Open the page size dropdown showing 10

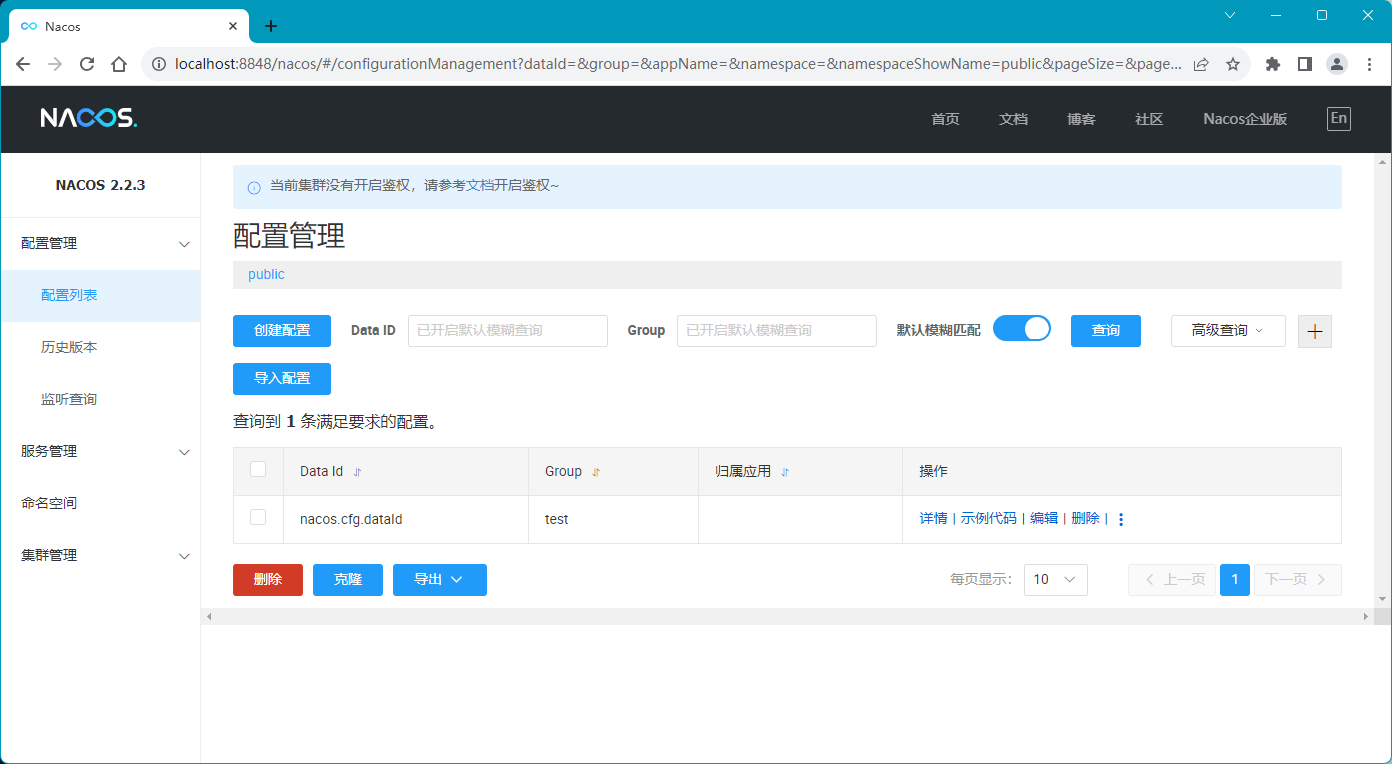click(1056, 580)
